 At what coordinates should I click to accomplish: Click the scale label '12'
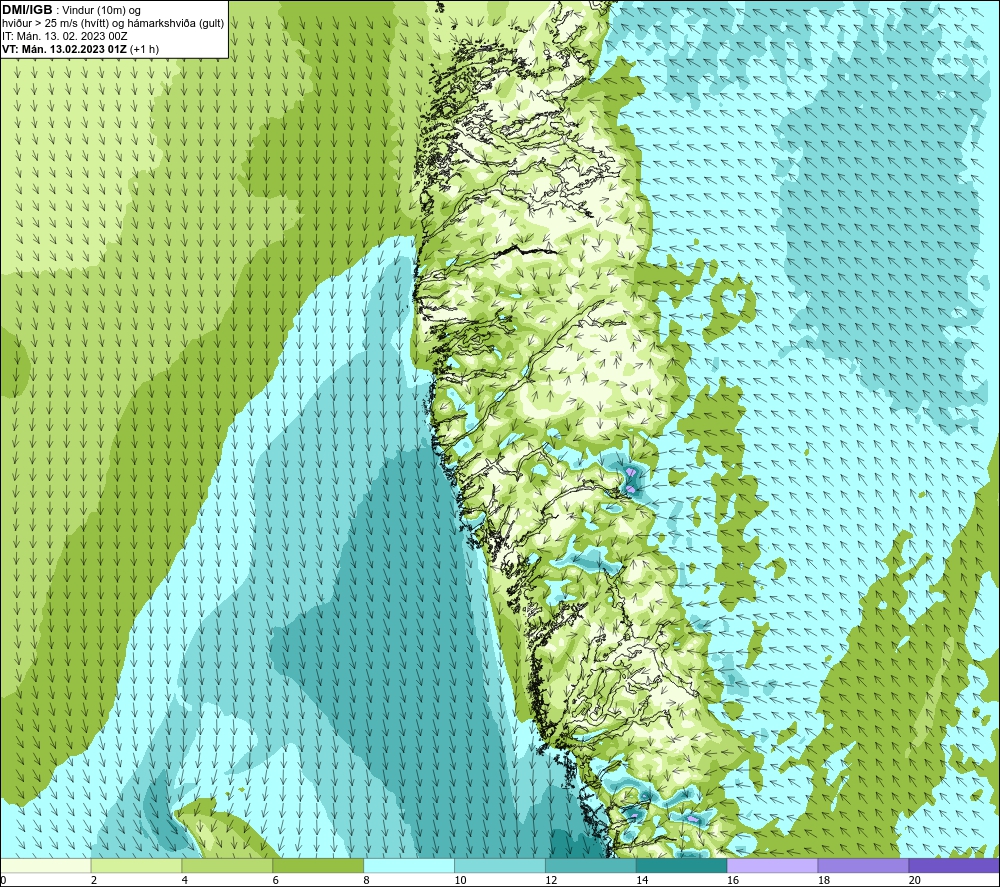(x=551, y=880)
